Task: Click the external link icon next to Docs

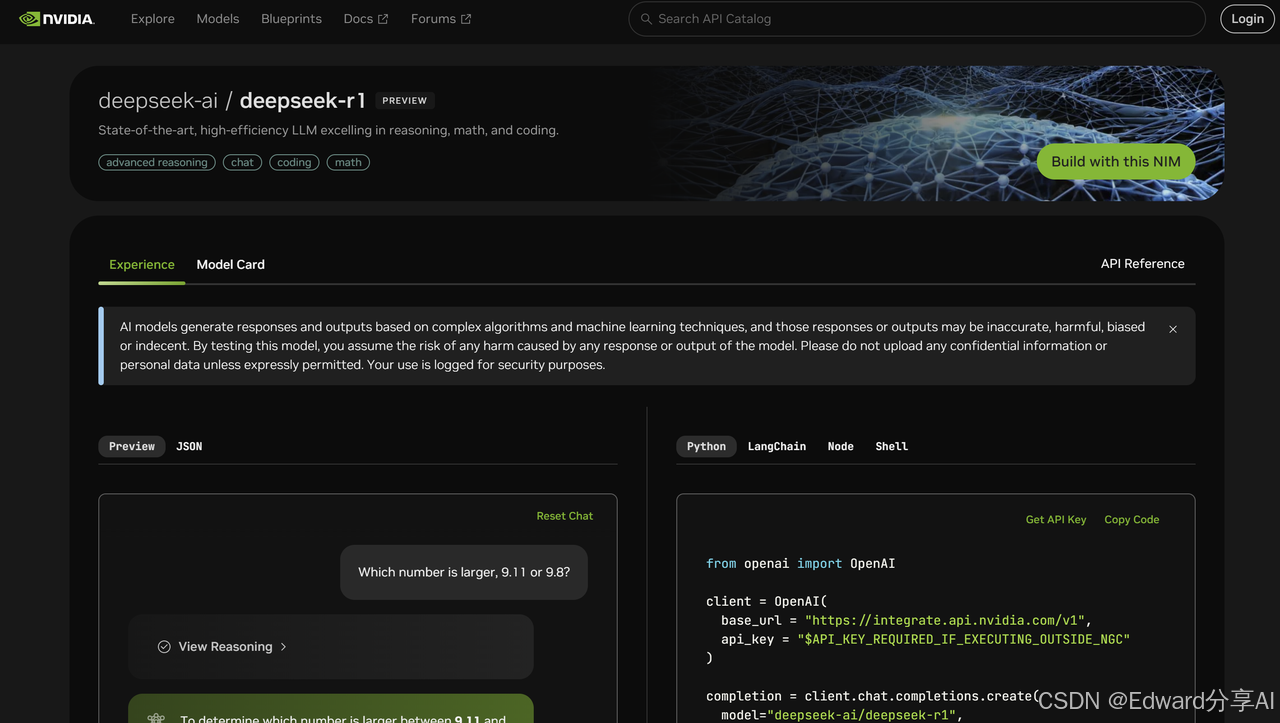Action: point(383,19)
